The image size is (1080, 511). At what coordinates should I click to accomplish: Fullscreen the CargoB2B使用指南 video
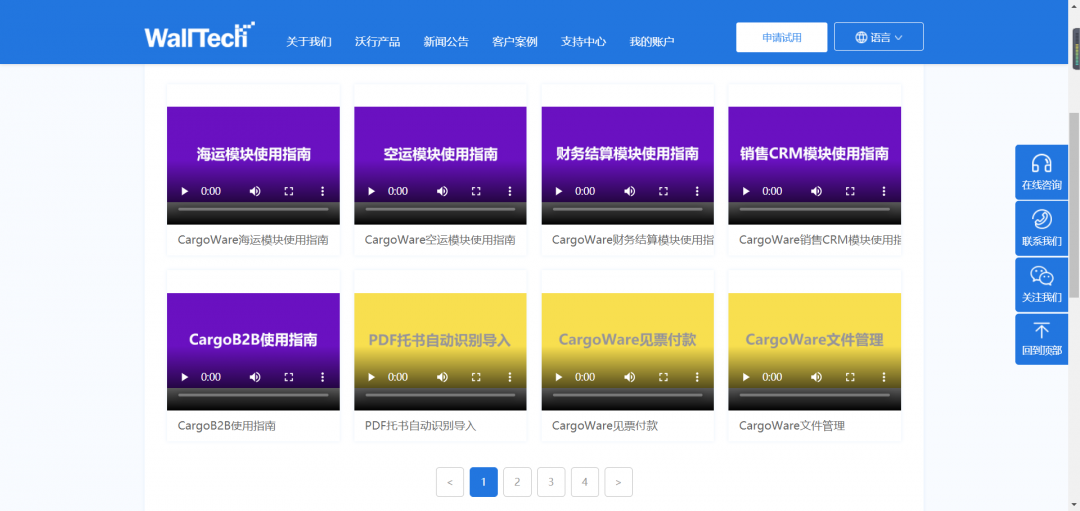(x=289, y=377)
